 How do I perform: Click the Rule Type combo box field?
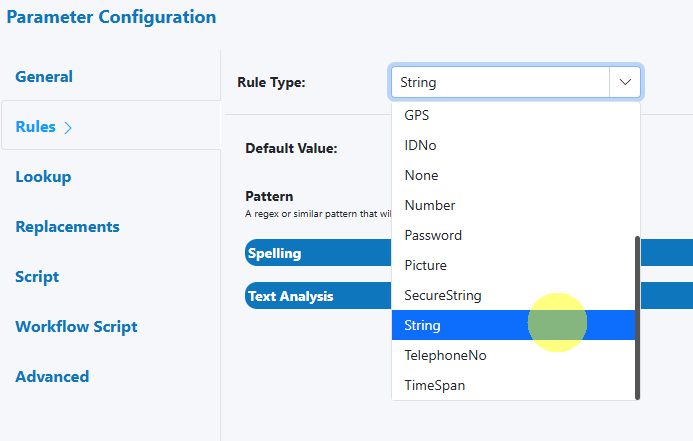(500, 82)
